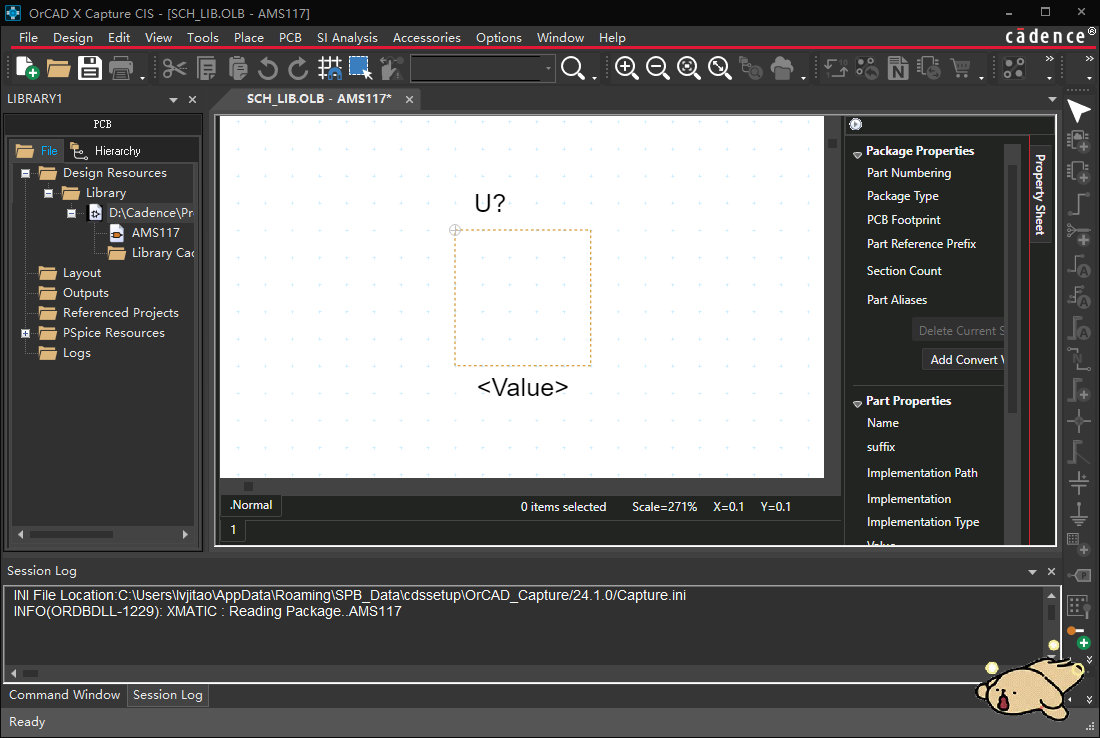Open the print options dropdown arrow
The image size is (1100, 738).
click(x=142, y=76)
